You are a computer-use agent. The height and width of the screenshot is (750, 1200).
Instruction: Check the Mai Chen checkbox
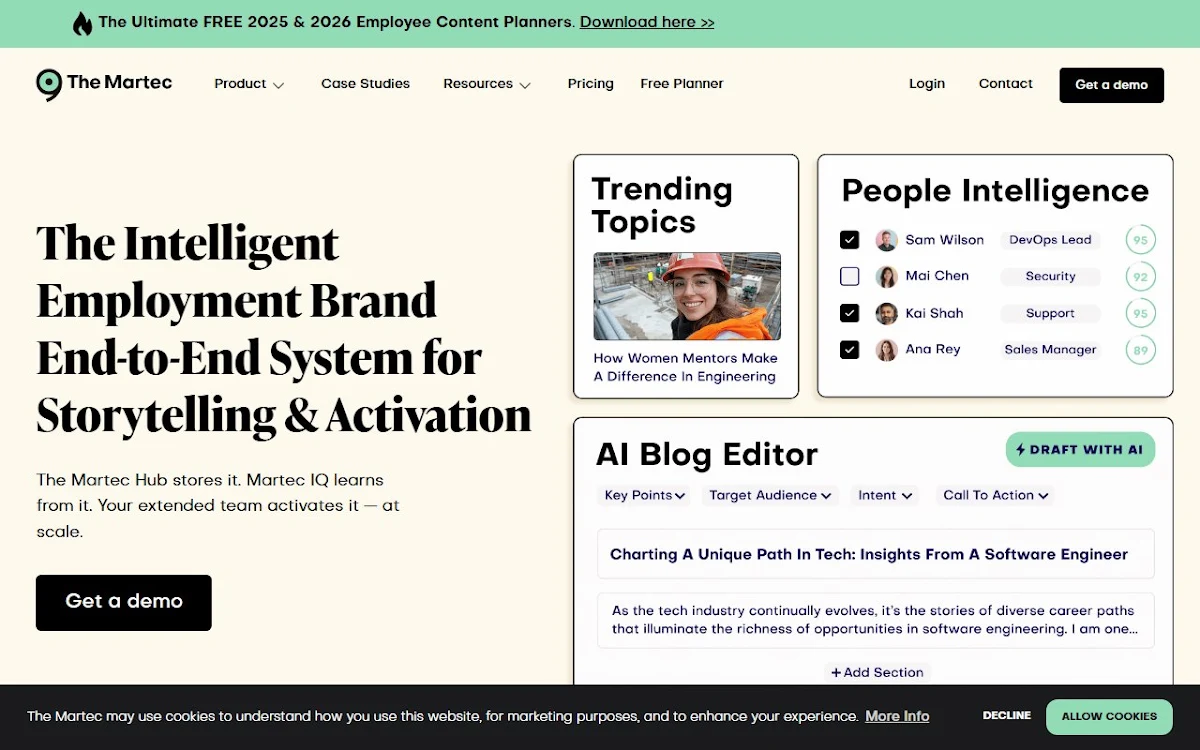pos(849,277)
